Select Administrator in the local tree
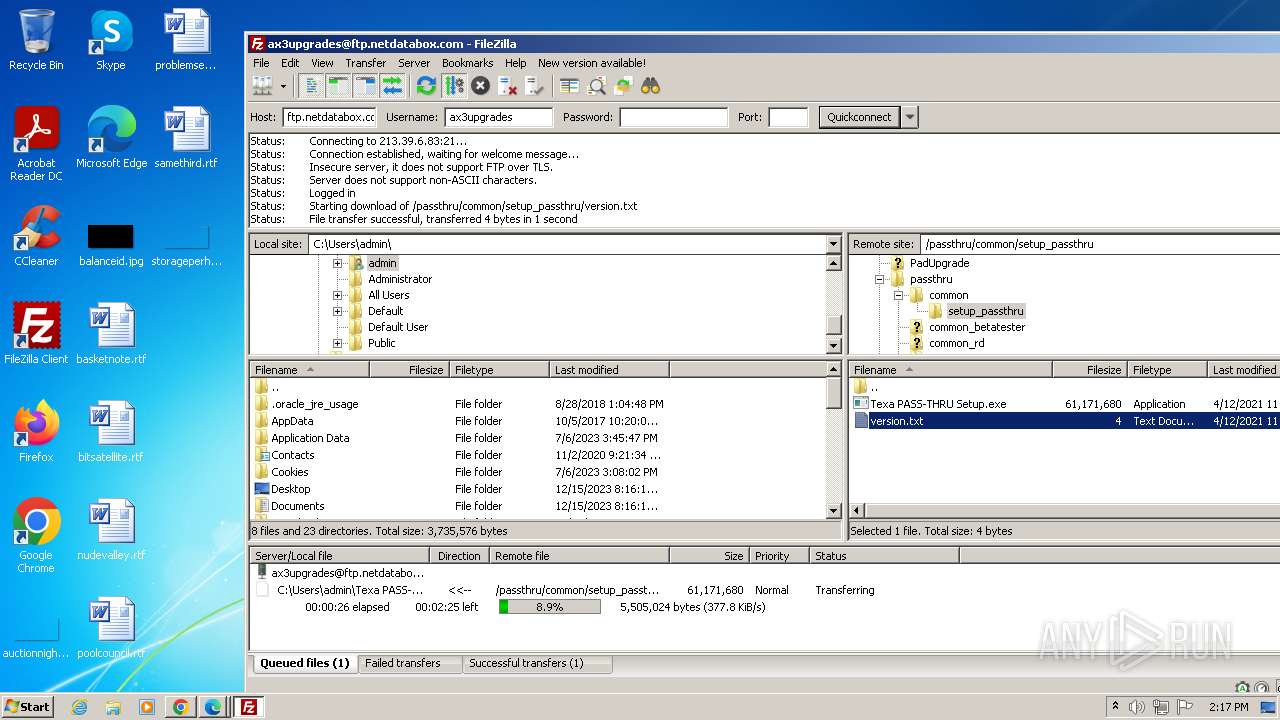This screenshot has width=1280, height=720. pos(400,279)
